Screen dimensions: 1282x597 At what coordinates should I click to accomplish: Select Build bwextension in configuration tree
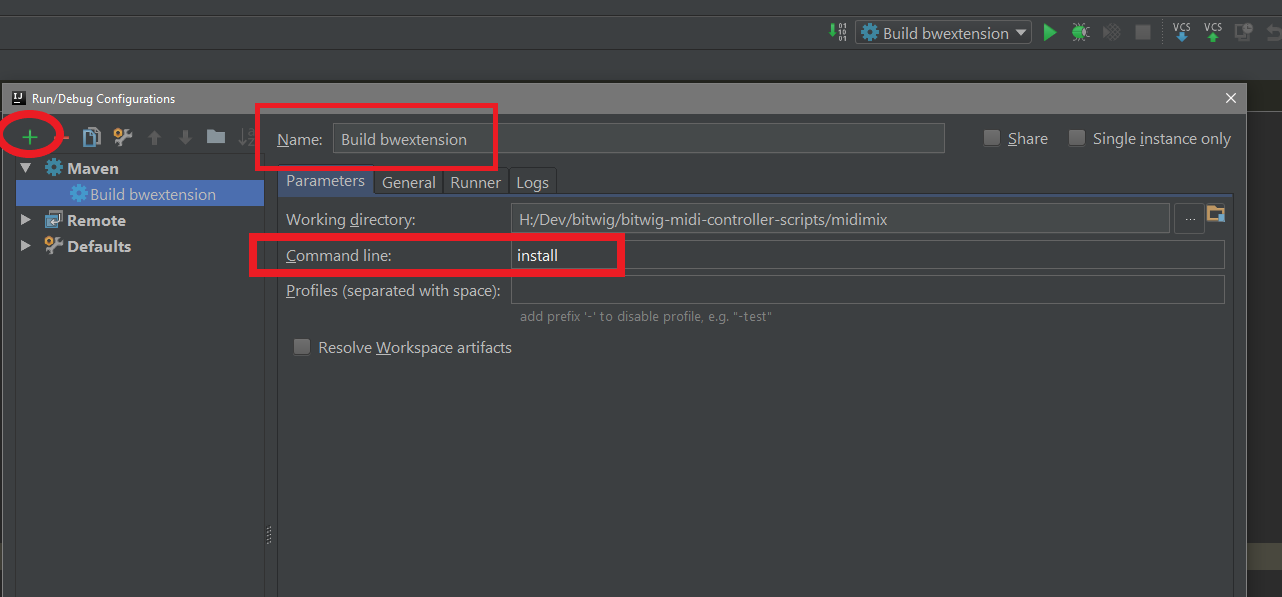coord(140,194)
